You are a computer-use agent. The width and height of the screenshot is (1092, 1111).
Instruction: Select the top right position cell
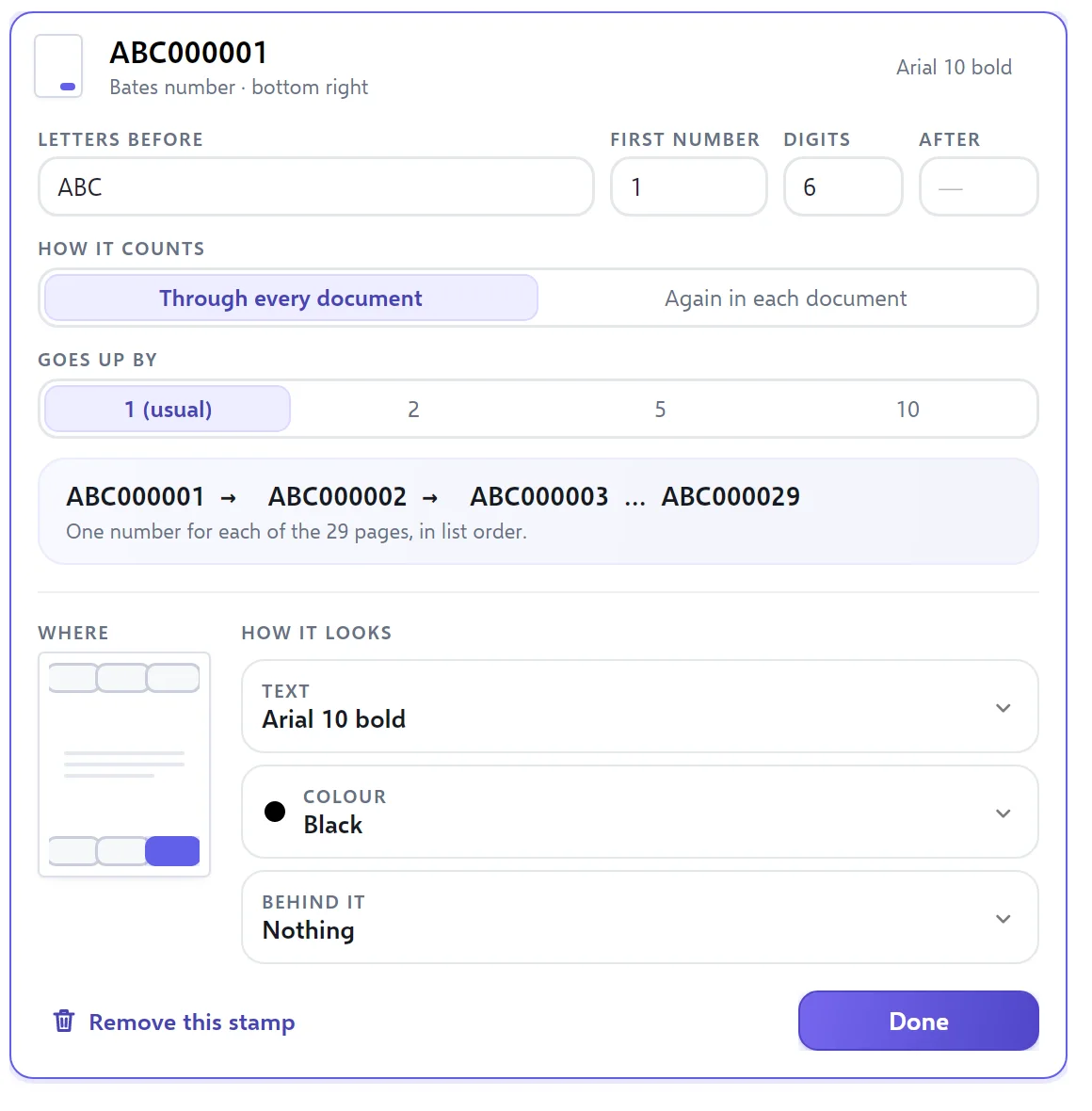(x=173, y=678)
